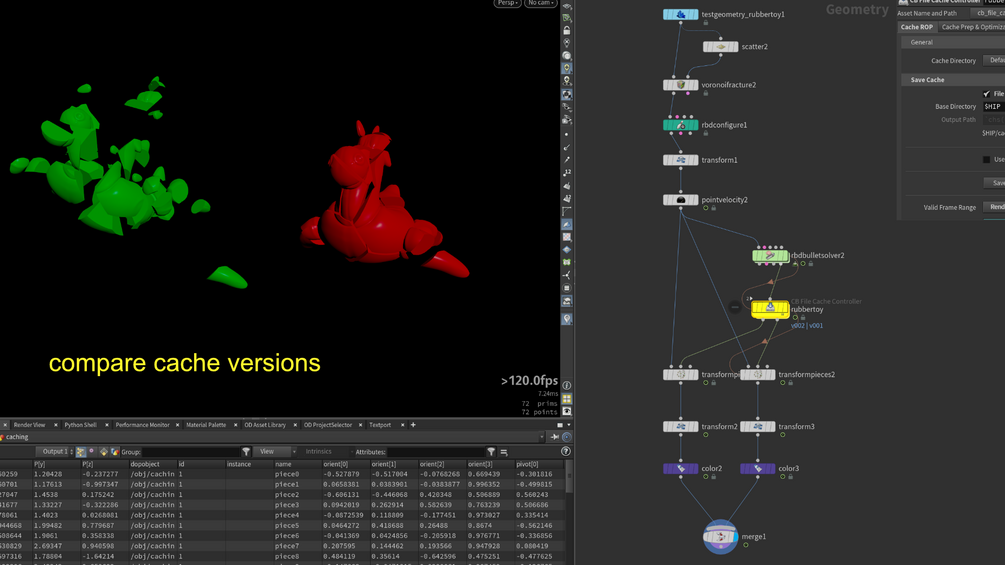The image size is (1005, 565).
Task: Click the pin icon in caching path bar
Action: pos(555,437)
